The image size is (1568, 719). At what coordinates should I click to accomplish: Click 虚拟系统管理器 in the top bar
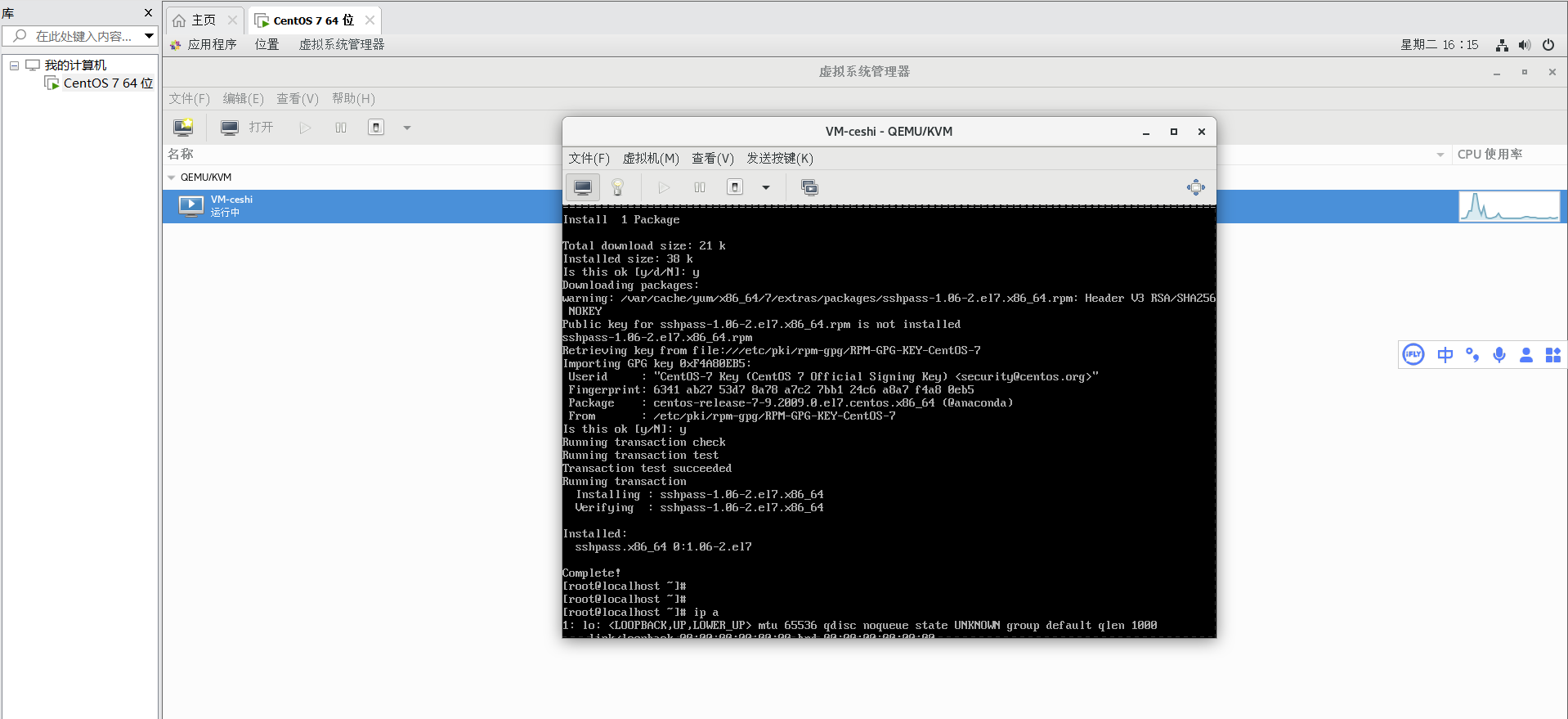(x=342, y=45)
